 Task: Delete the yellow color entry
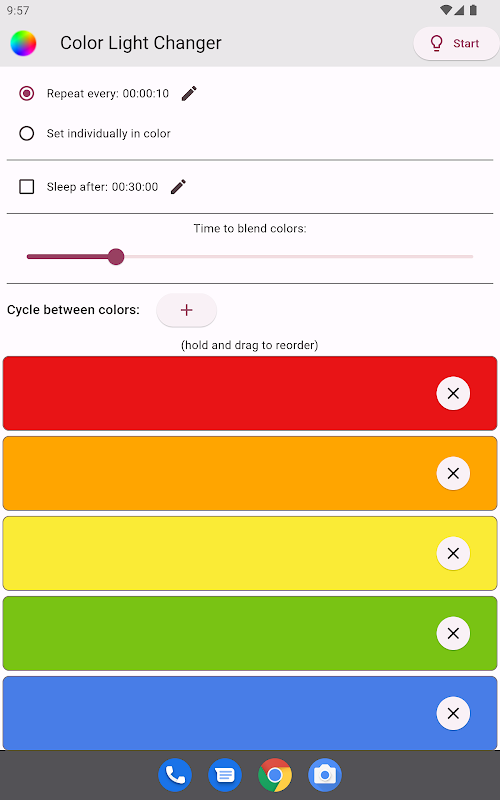pyautogui.click(x=453, y=554)
